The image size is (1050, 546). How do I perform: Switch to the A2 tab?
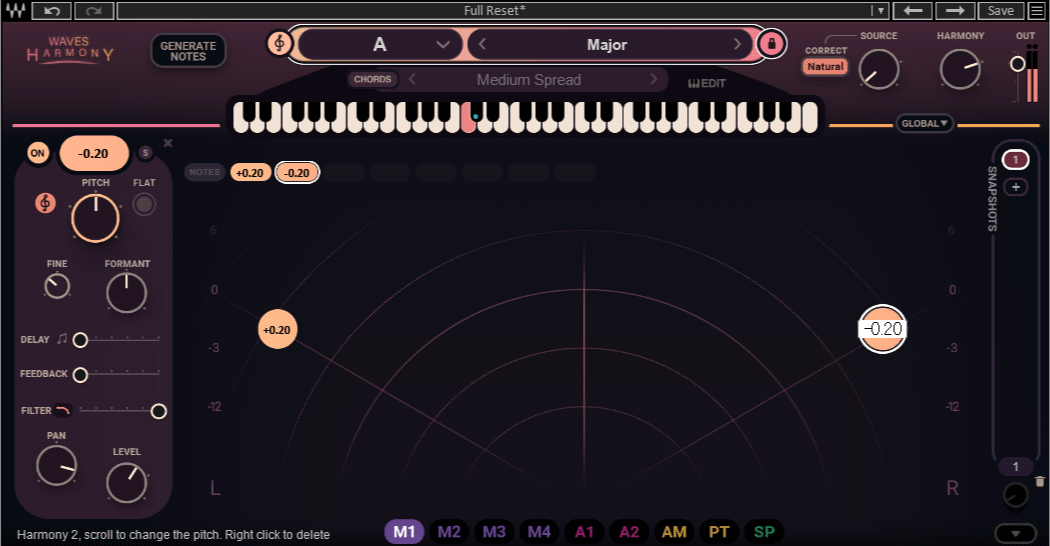[x=629, y=532]
